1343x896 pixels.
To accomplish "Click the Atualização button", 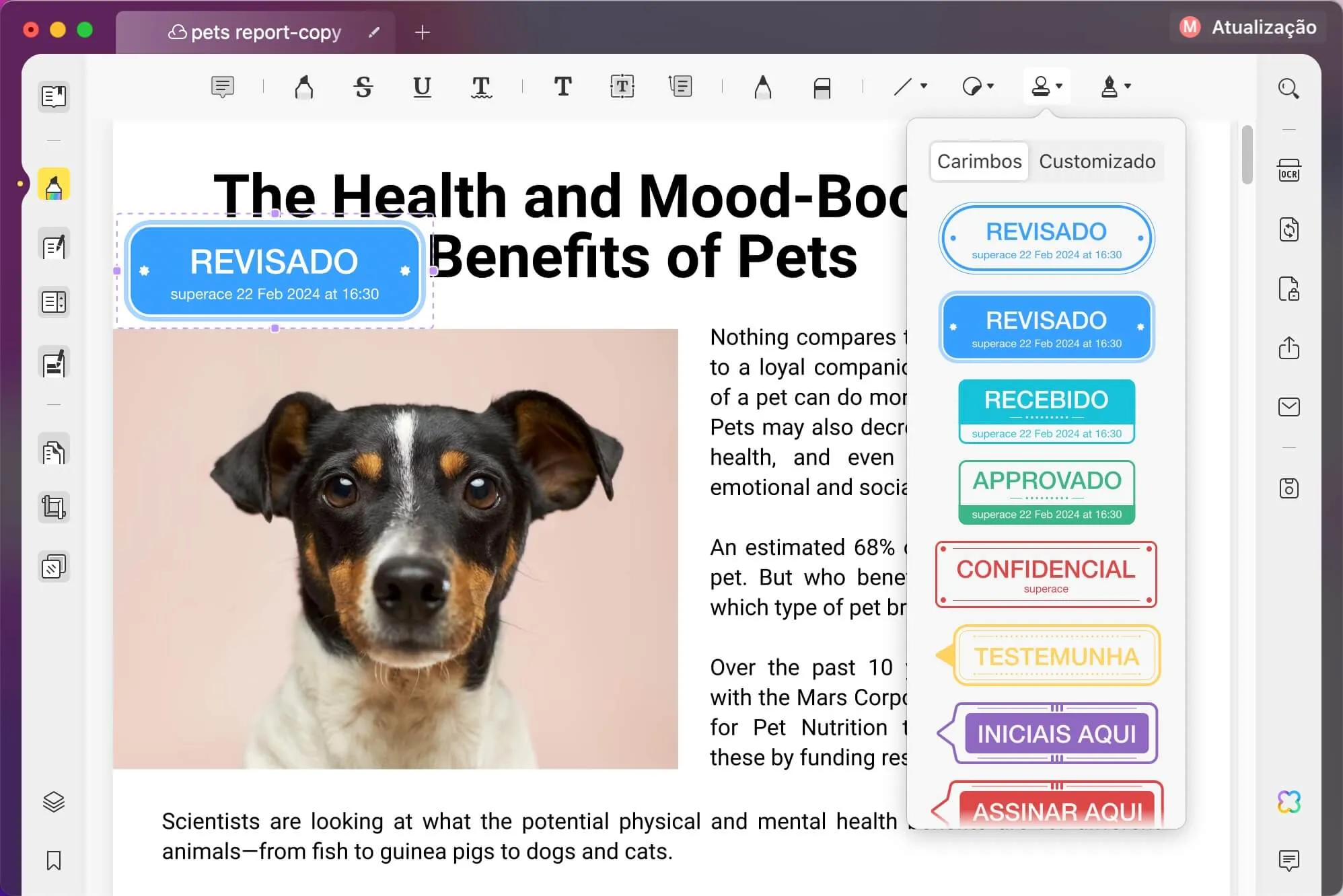I will pos(1249,28).
